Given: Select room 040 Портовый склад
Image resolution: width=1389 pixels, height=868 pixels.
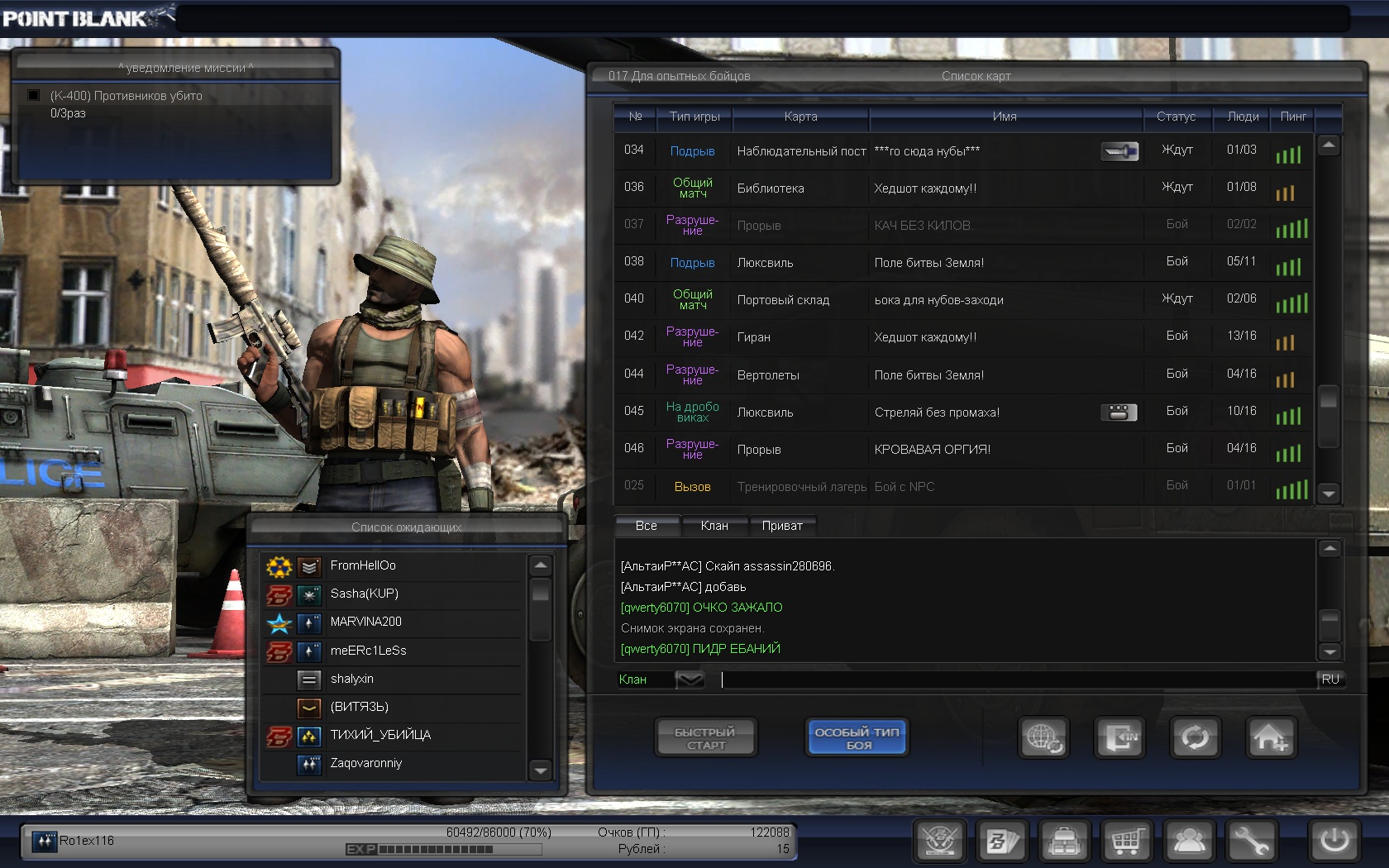Looking at the screenshot, I should [962, 300].
